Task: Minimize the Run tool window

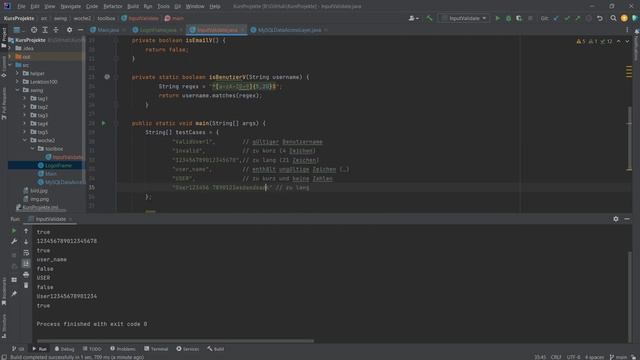Action: (x=627, y=219)
